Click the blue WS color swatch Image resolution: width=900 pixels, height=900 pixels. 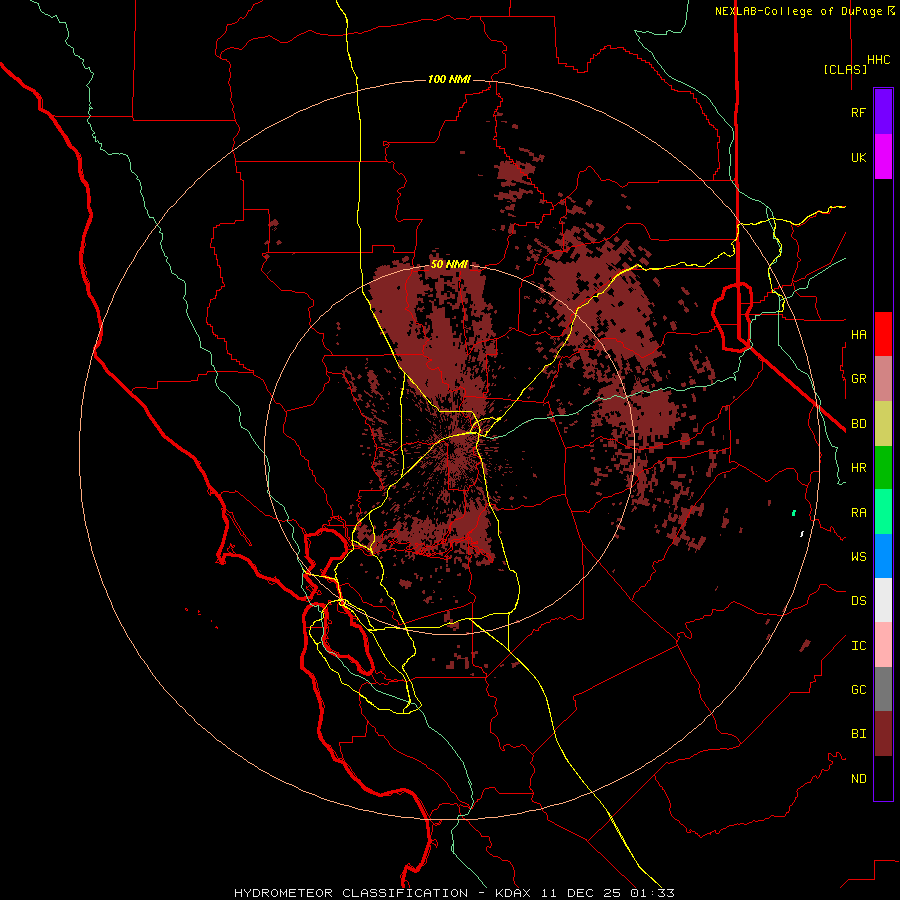point(883,556)
